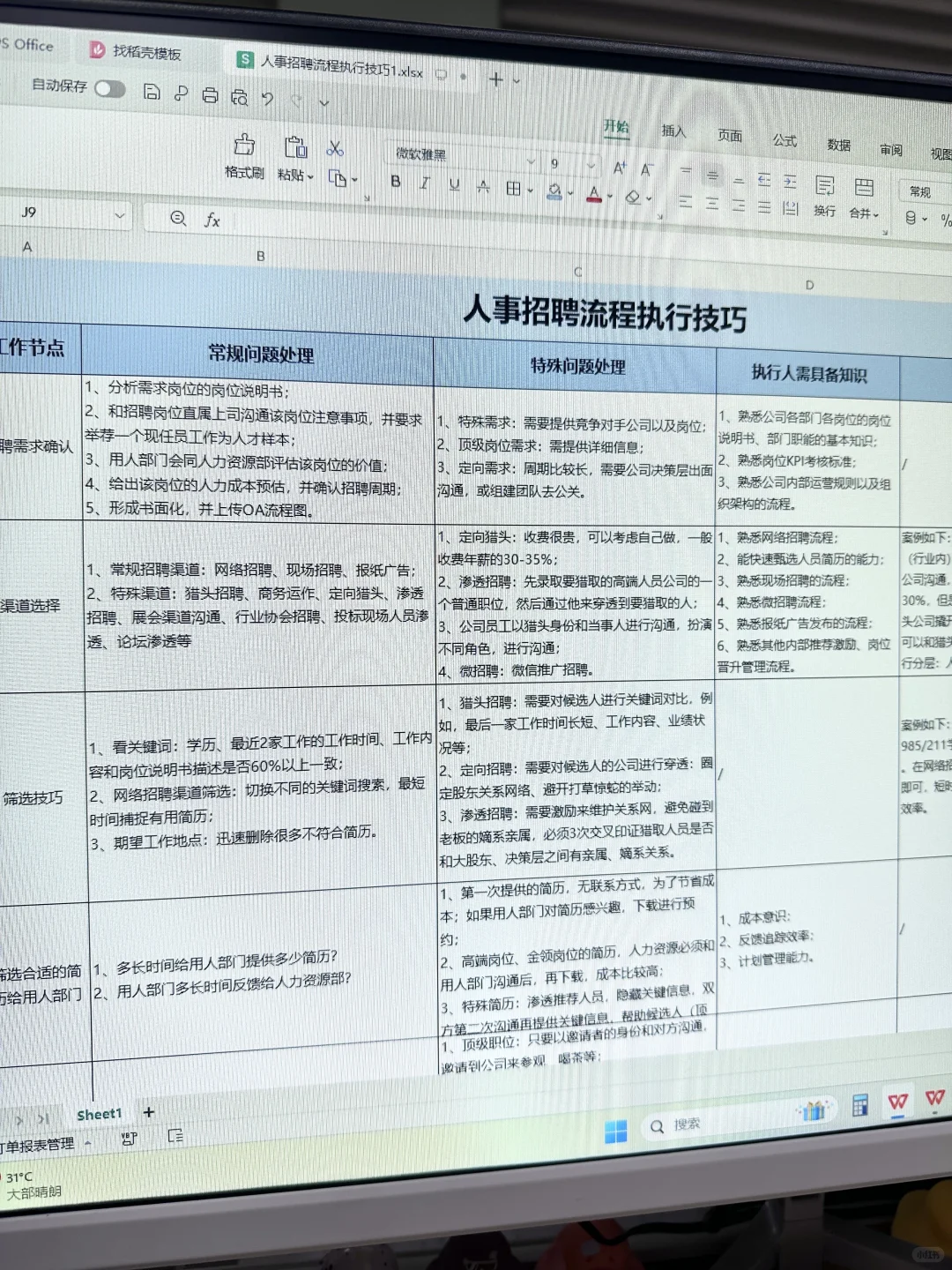
Task: Increase font size with A+ icon
Action: click(620, 167)
